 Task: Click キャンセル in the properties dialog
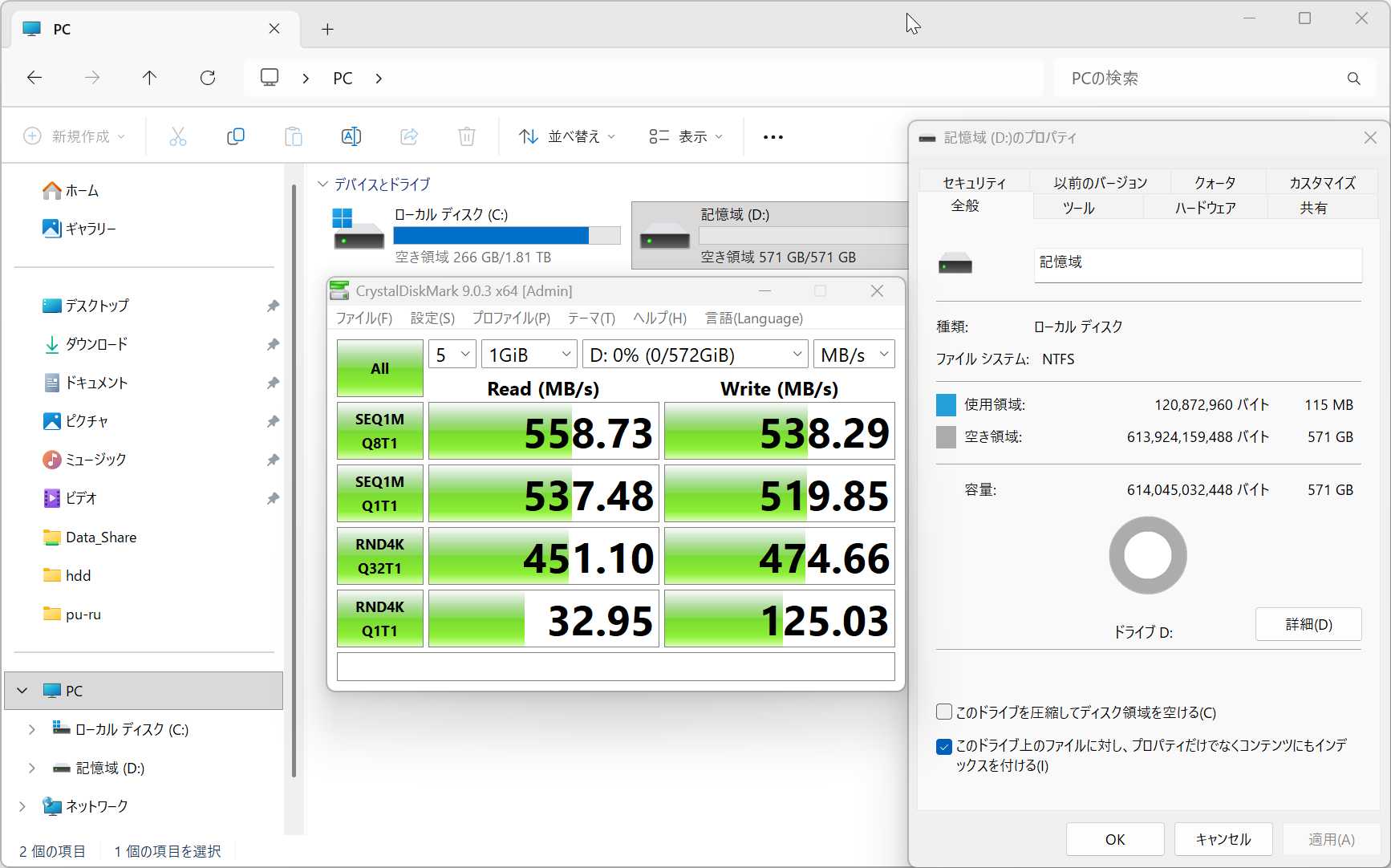pos(1223,839)
